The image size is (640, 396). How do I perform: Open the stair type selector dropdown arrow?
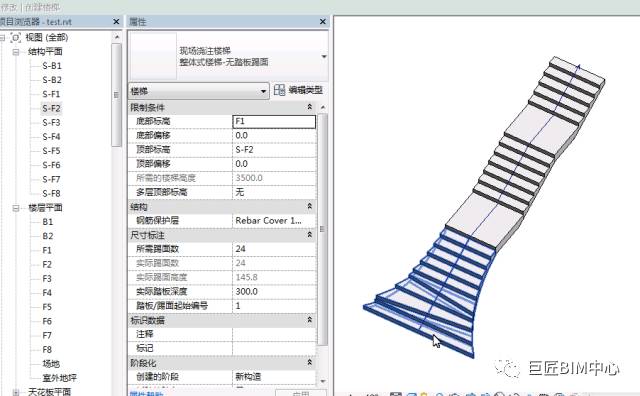[324, 56]
